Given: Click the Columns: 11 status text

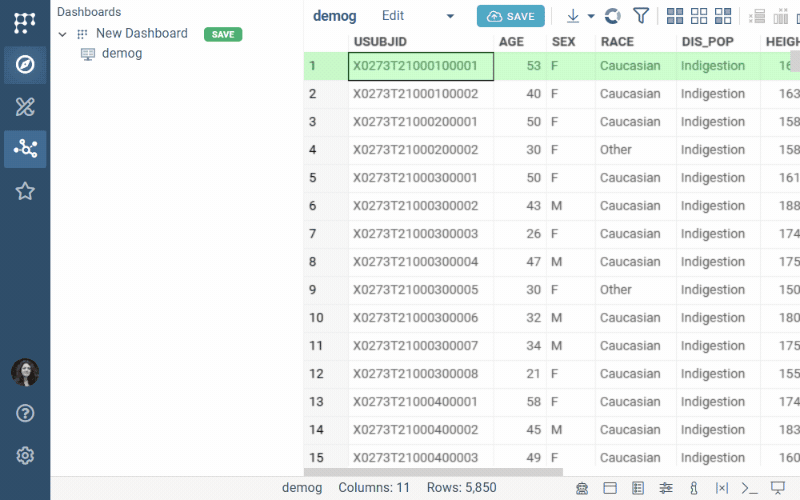Looking at the screenshot, I should pos(374,488).
